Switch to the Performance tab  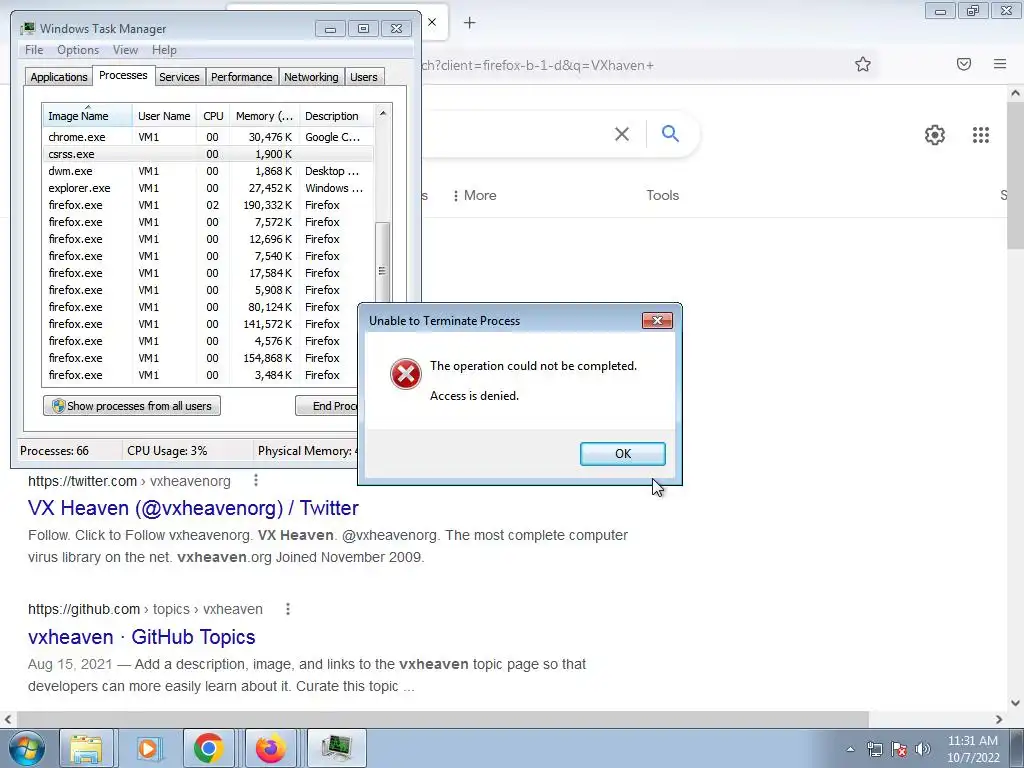click(x=242, y=77)
